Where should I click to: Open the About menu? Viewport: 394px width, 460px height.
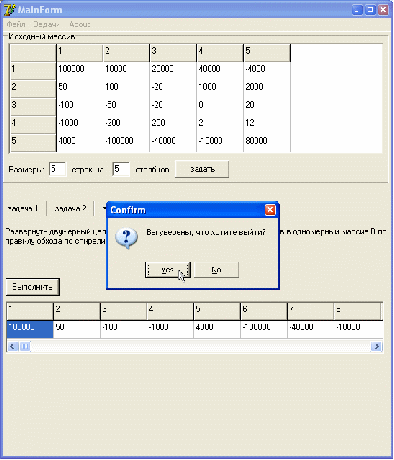pos(80,24)
